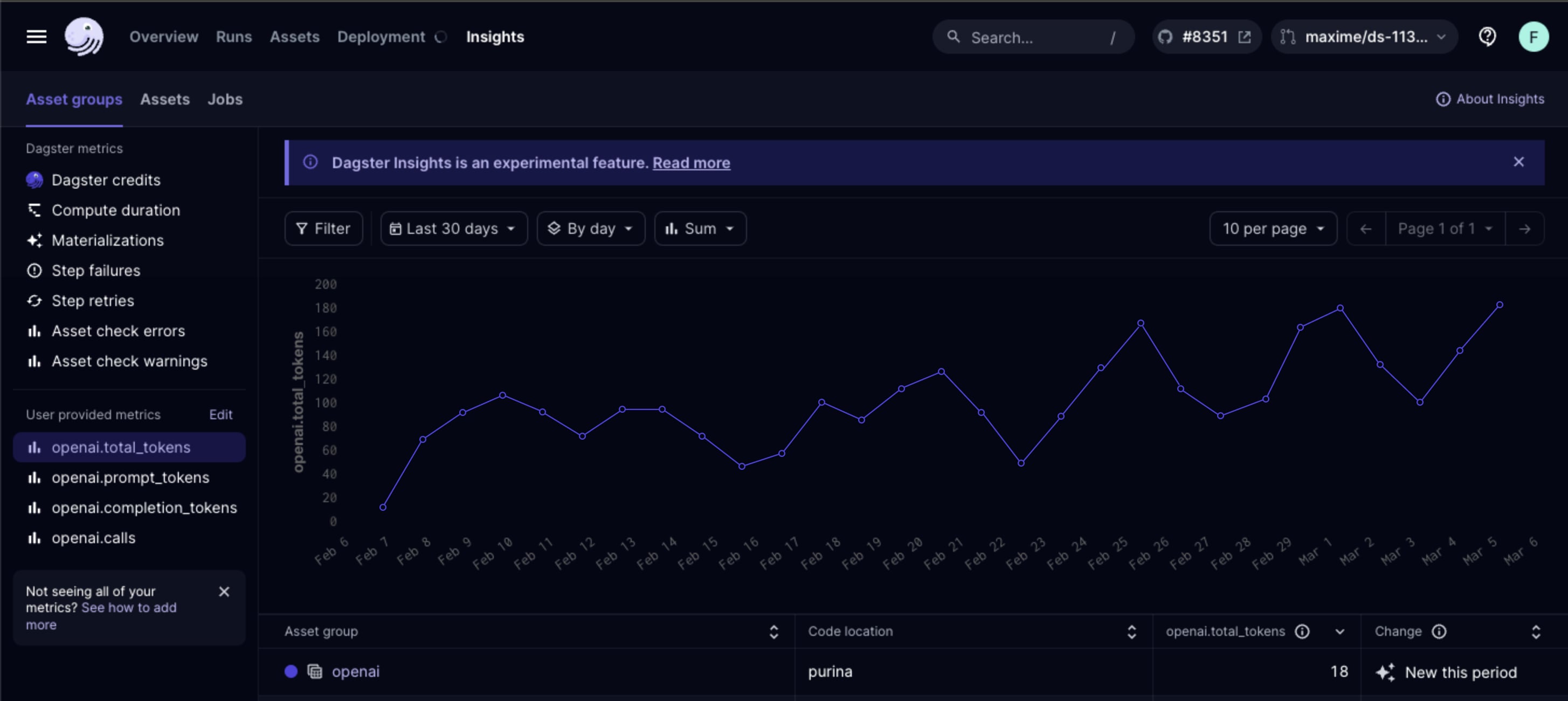Open About Insights link

pos(1489,99)
